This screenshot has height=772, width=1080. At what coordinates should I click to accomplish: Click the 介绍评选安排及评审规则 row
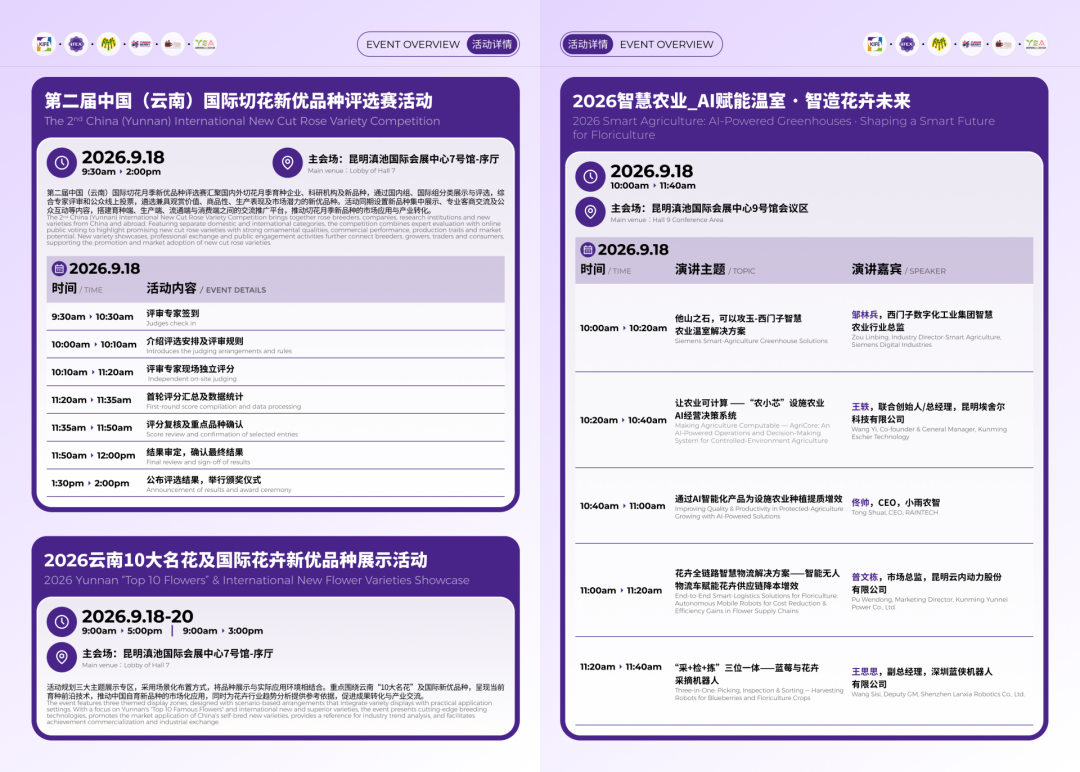pos(276,345)
